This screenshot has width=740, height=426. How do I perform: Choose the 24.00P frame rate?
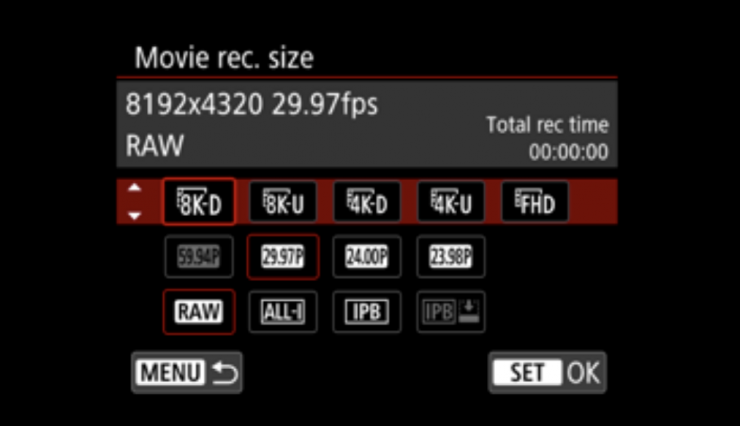point(367,257)
